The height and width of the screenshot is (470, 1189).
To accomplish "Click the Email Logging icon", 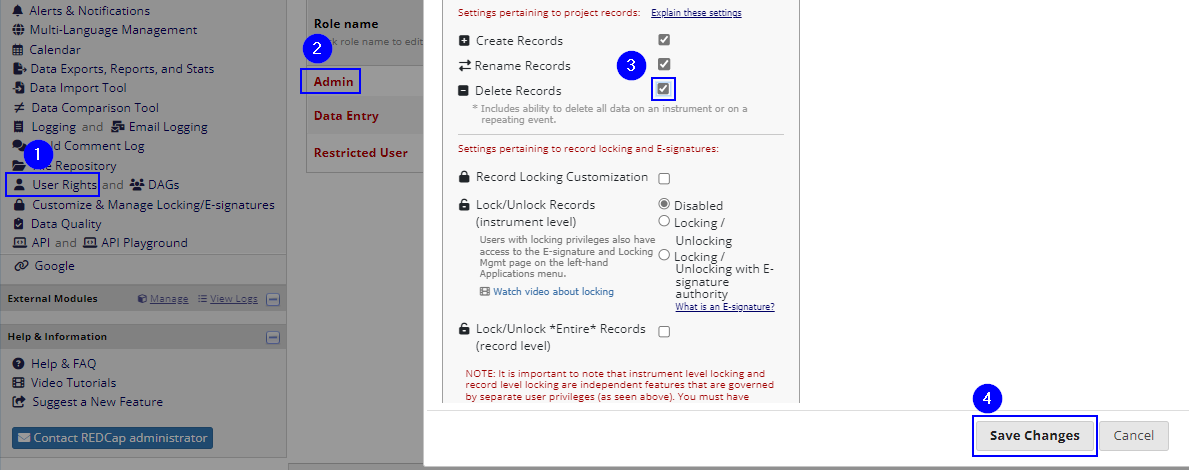I will (x=118, y=127).
